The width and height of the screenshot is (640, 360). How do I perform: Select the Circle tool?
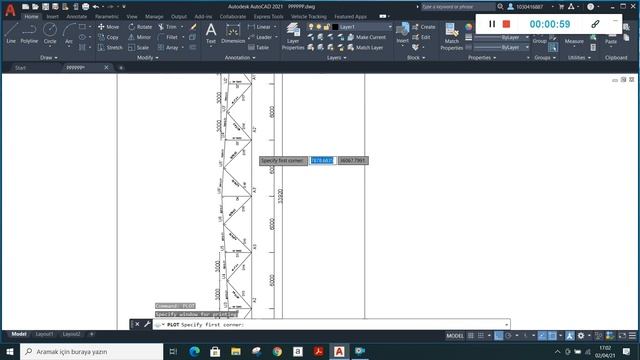50,33
